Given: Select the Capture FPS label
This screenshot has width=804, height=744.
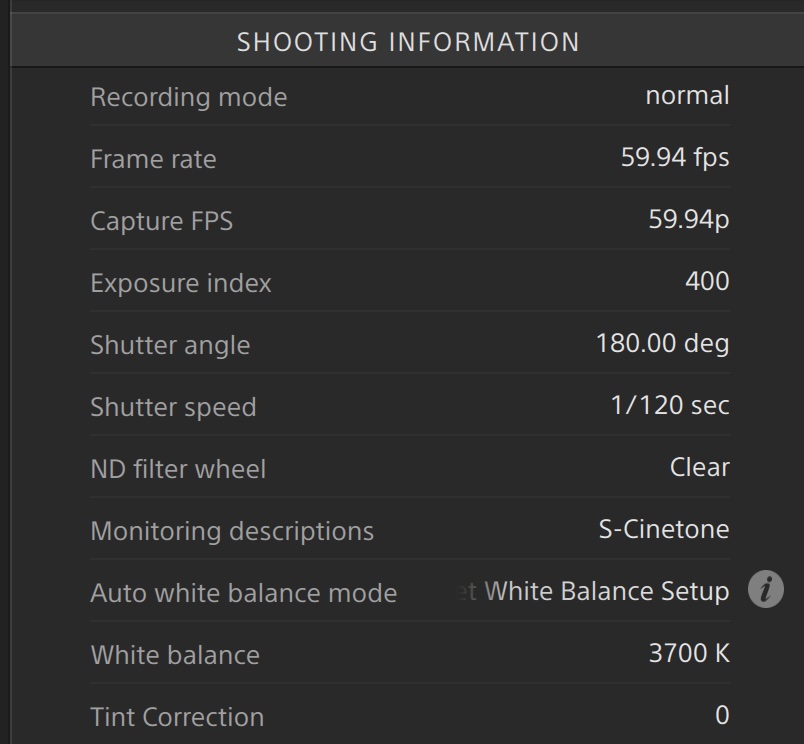Looking at the screenshot, I should 162,221.
